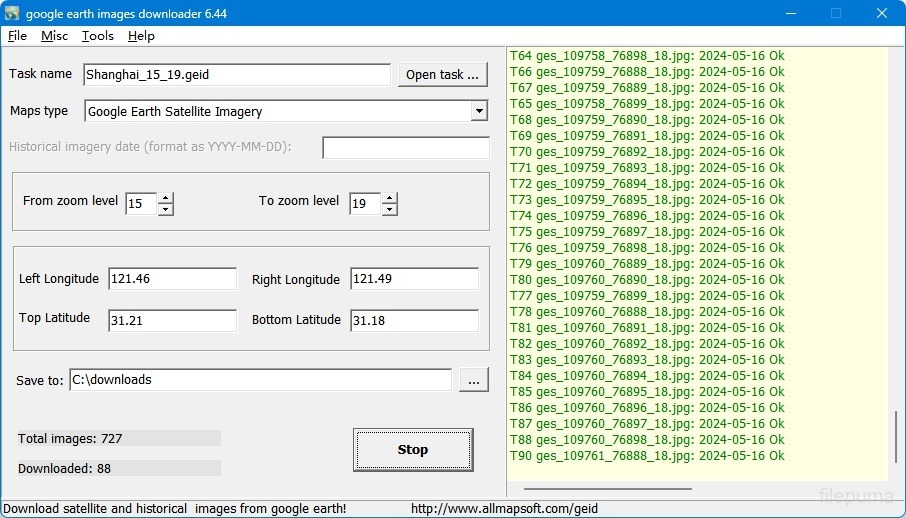Click into the Top Latitude field
This screenshot has width=906, height=518.
click(x=172, y=320)
